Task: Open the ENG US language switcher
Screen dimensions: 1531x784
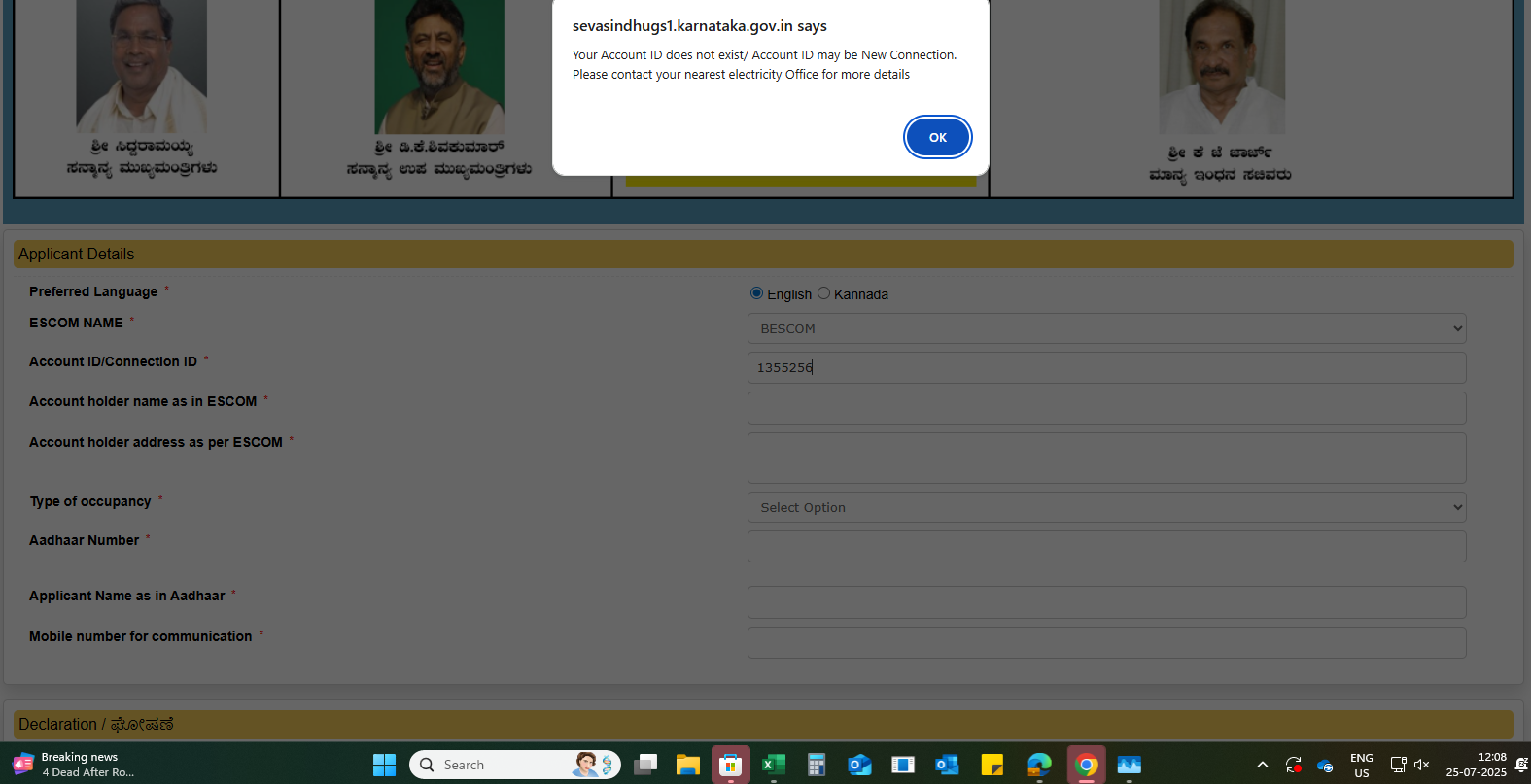Action: pyautogui.click(x=1362, y=765)
